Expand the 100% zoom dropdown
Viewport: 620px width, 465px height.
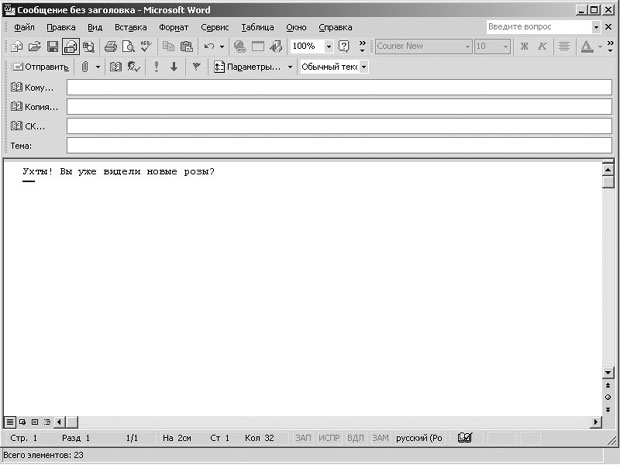point(328,47)
